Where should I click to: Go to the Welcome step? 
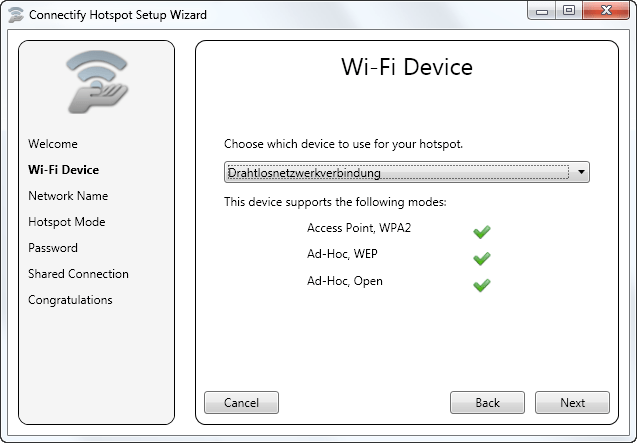point(53,144)
